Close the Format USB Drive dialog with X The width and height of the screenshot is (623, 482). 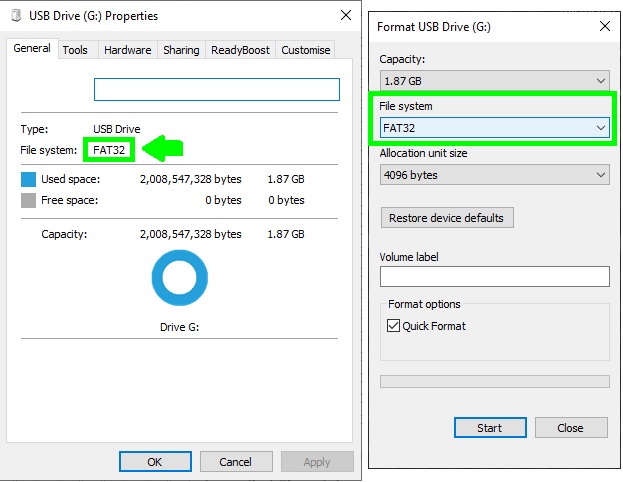coord(603,26)
